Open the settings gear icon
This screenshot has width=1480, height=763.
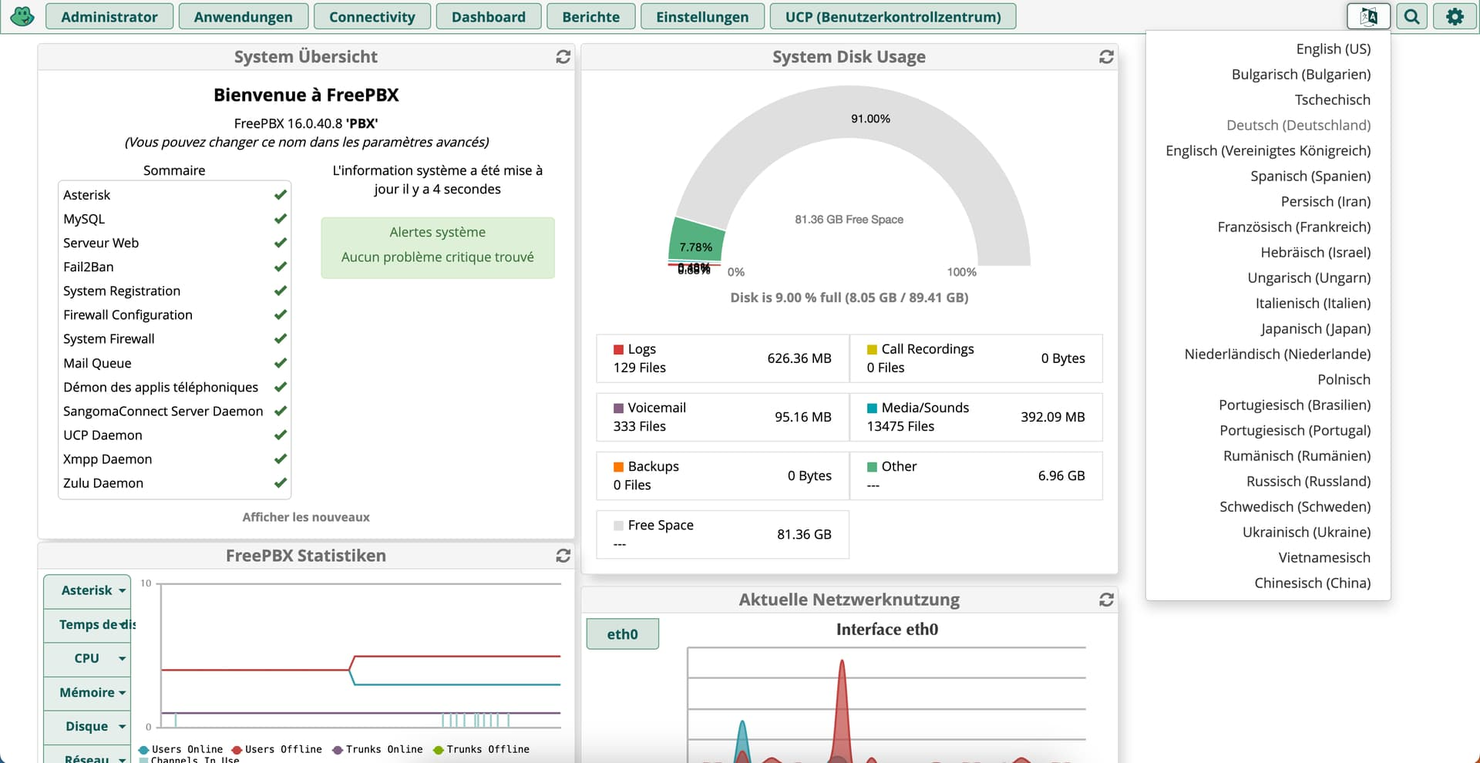click(x=1455, y=16)
